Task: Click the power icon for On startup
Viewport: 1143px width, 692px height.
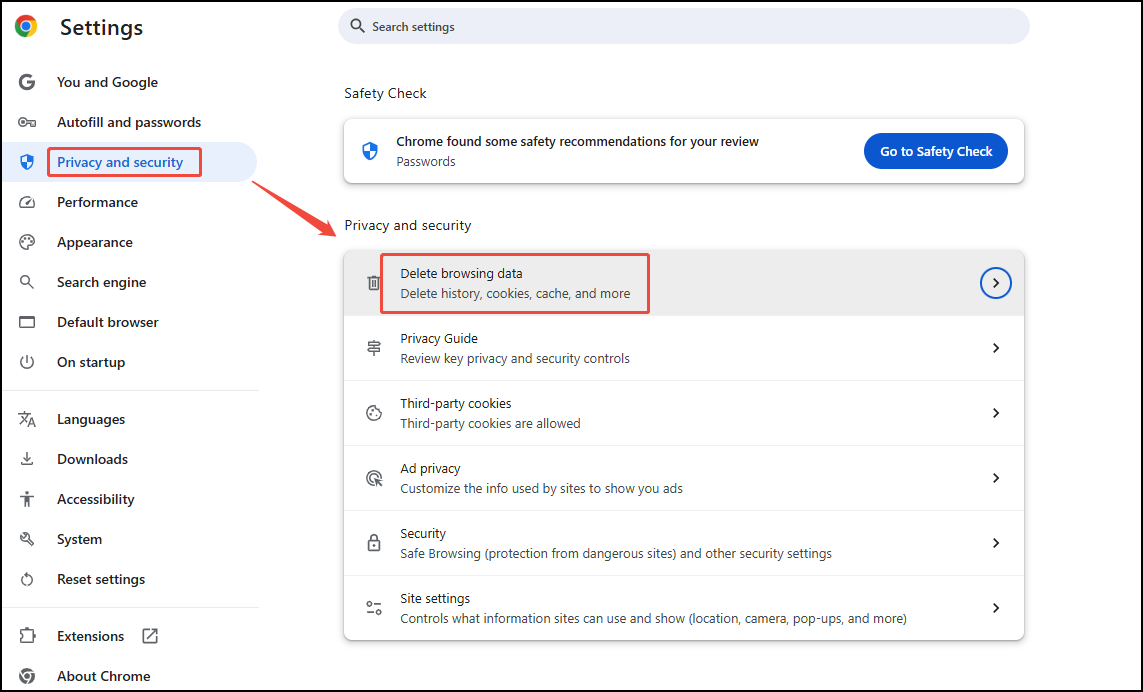Action: [x=27, y=362]
